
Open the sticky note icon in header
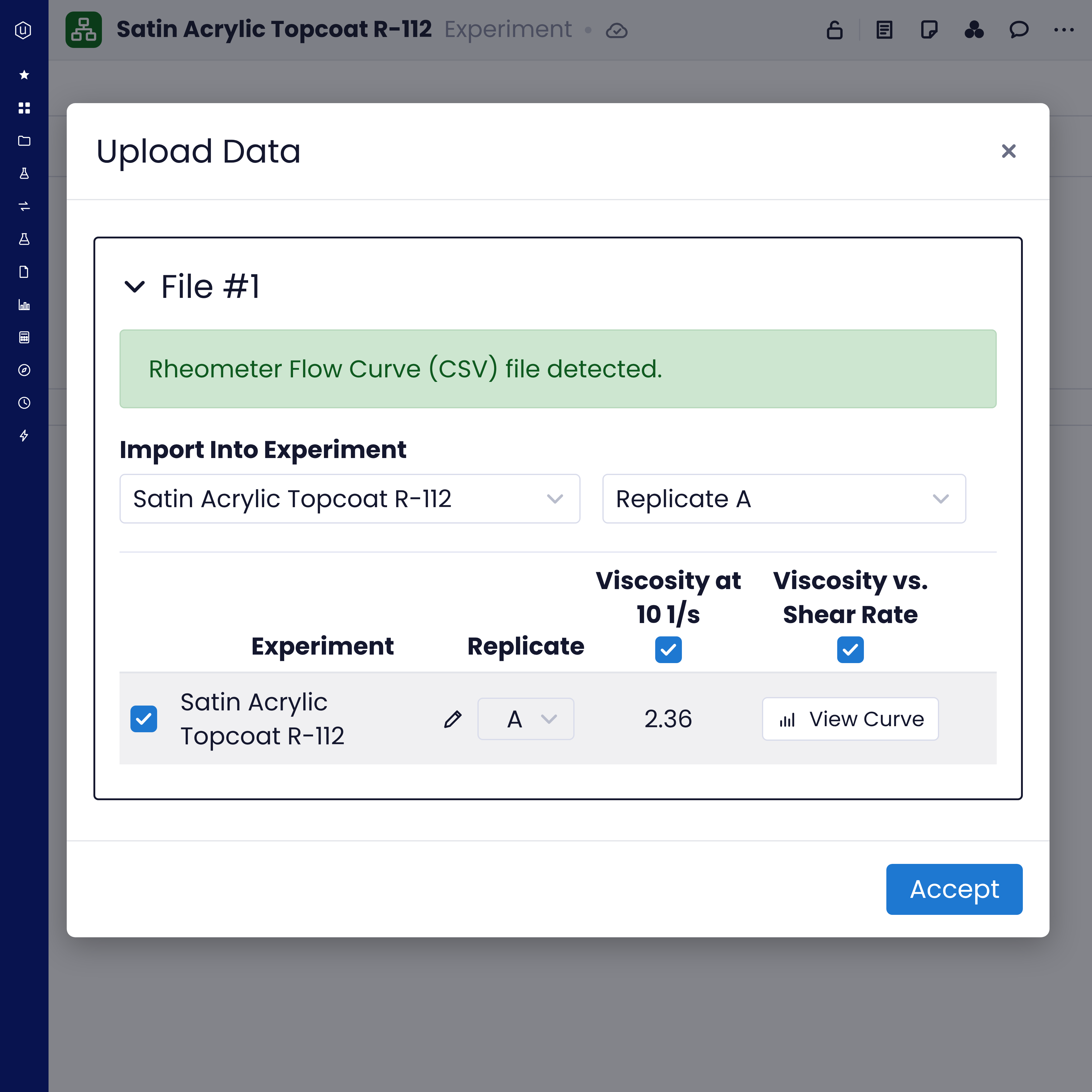[x=929, y=30]
